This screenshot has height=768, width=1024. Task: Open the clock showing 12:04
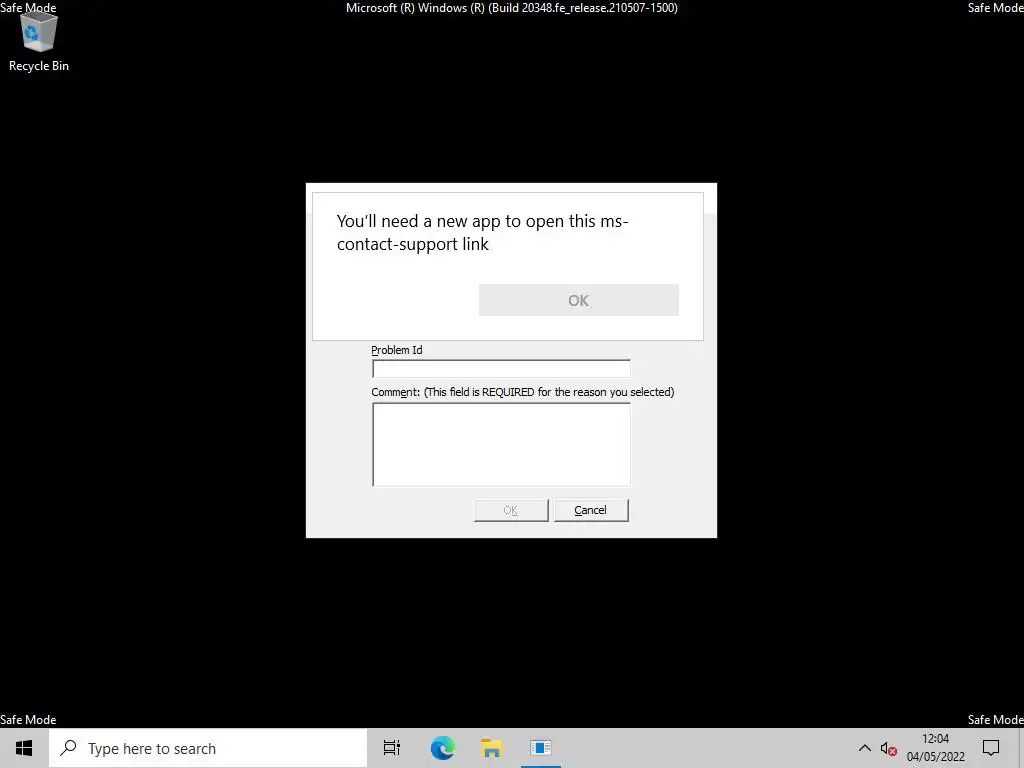point(935,739)
